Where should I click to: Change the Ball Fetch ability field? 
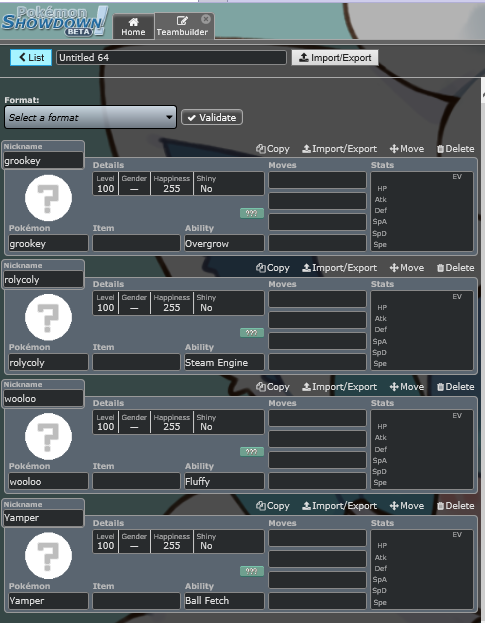[x=224, y=601]
